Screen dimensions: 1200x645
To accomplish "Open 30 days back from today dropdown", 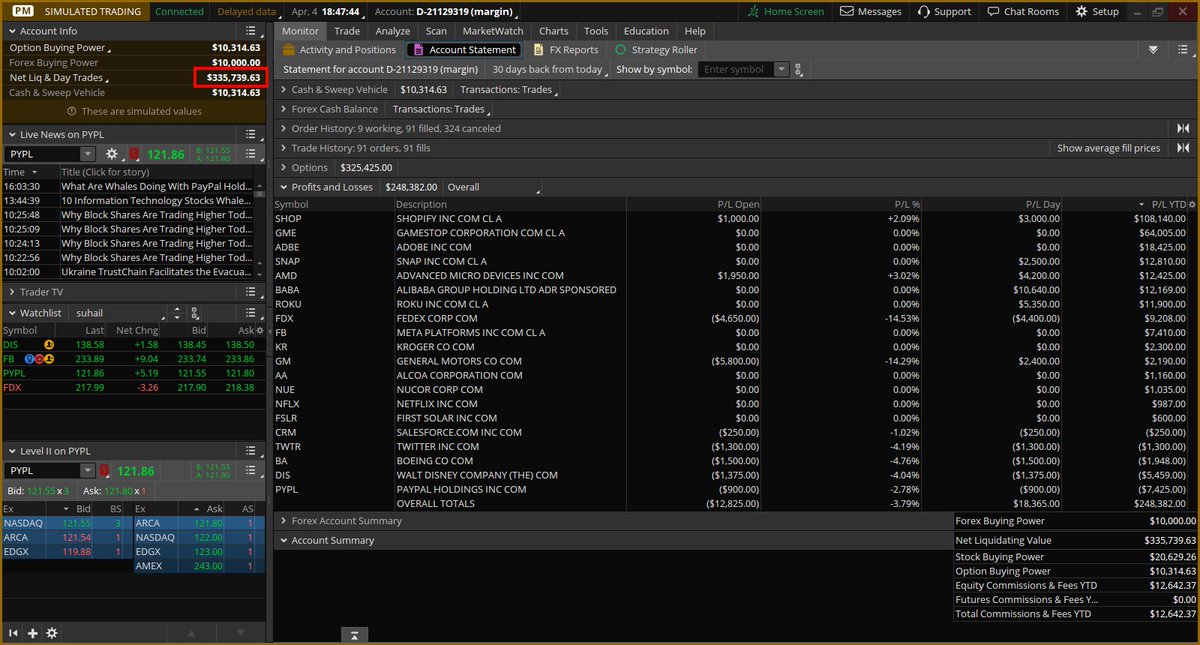I will 550,70.
